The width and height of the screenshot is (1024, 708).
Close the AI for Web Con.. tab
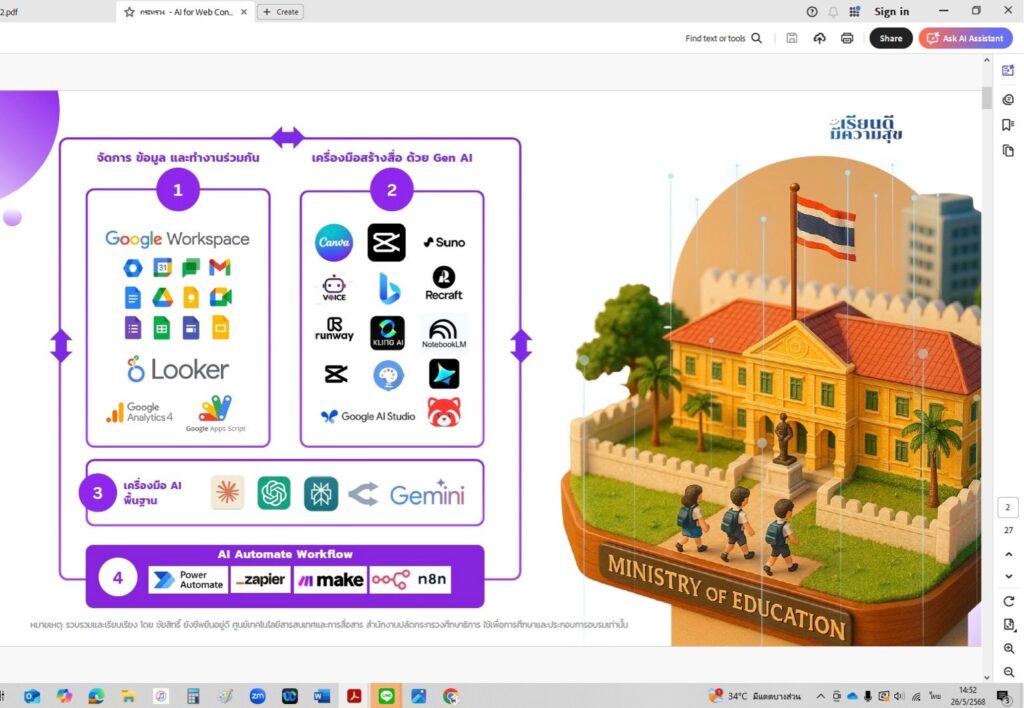click(x=244, y=12)
